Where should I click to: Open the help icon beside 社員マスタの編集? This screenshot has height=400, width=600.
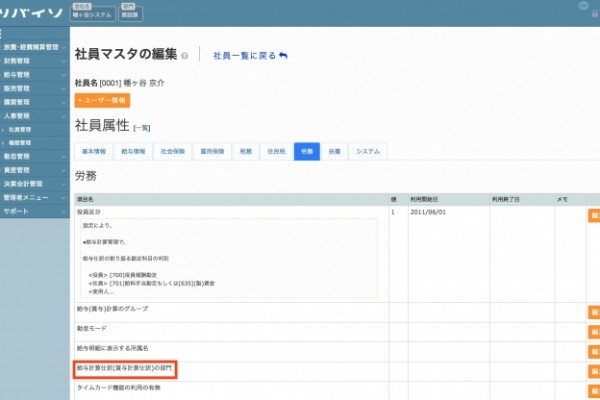184,56
